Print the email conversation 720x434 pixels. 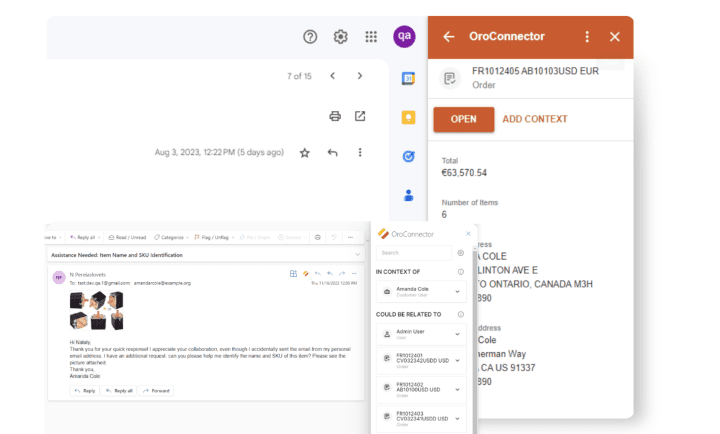click(335, 116)
